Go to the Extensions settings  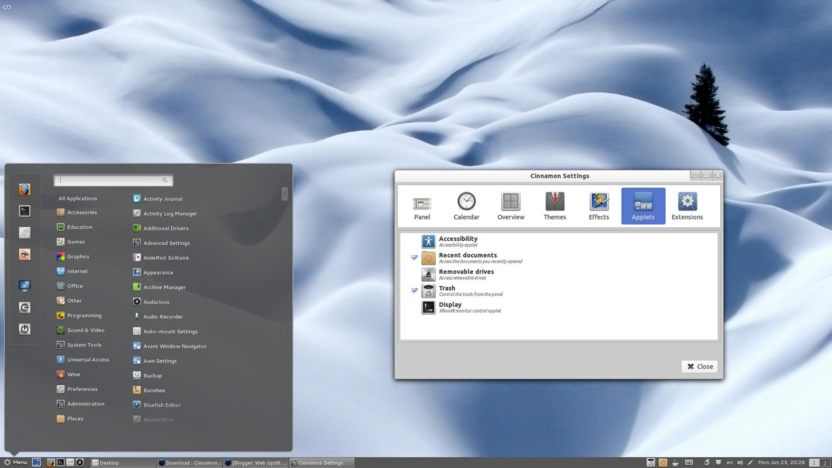(687, 206)
